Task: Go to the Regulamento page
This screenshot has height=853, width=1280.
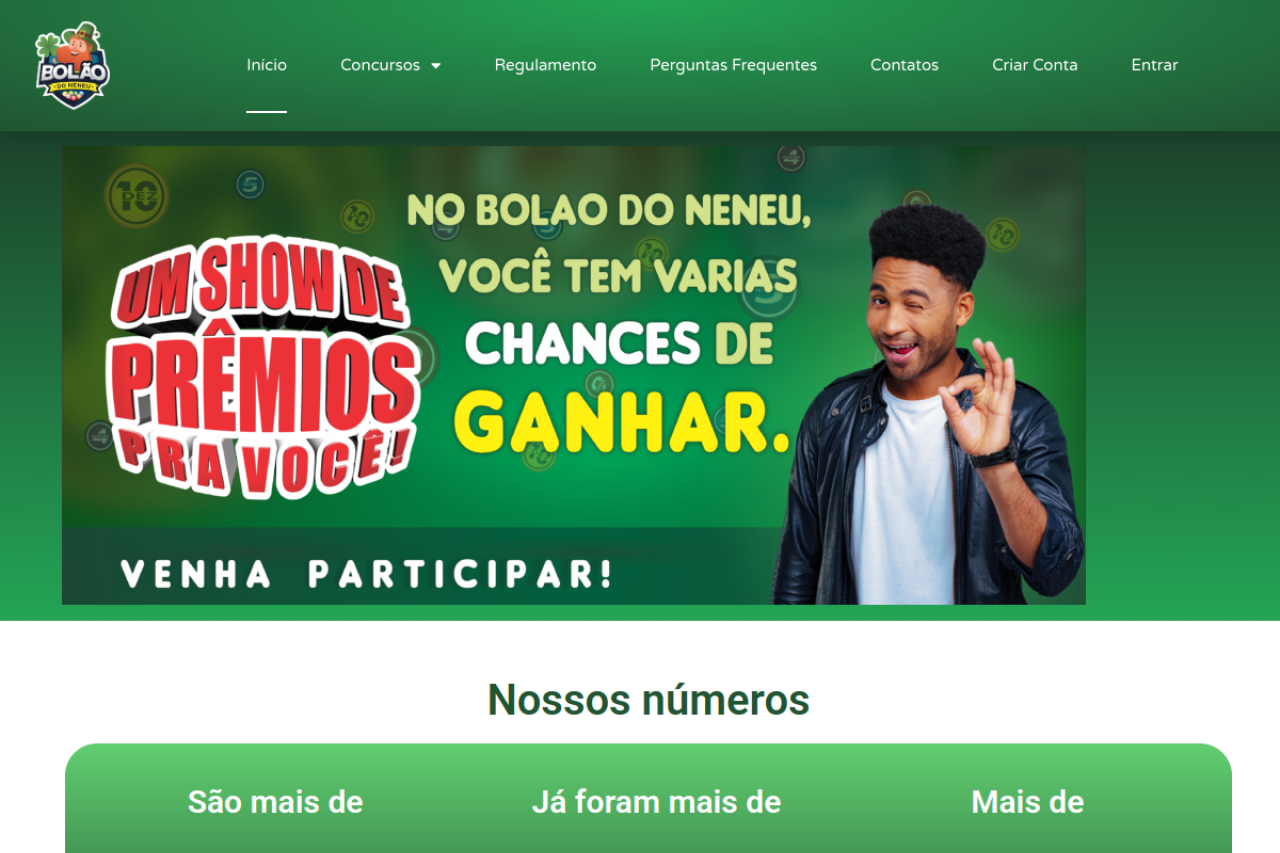Action: pos(545,65)
